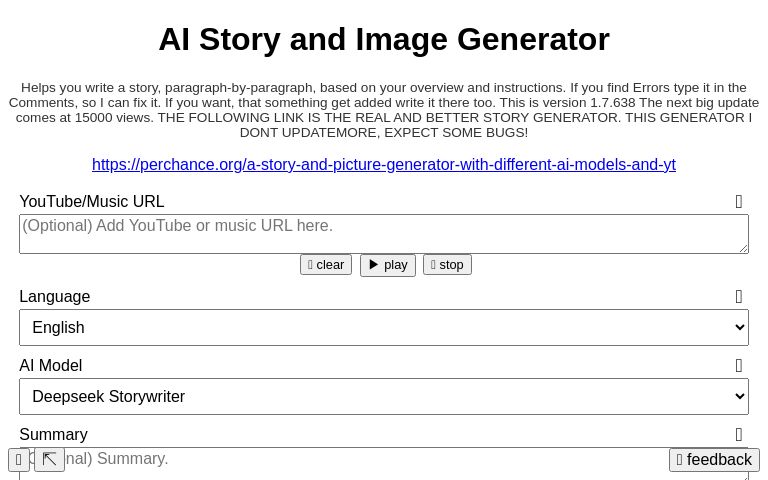This screenshot has height=480, width=768.
Task: Expand the AI Model dropdown
Action: pos(384,397)
